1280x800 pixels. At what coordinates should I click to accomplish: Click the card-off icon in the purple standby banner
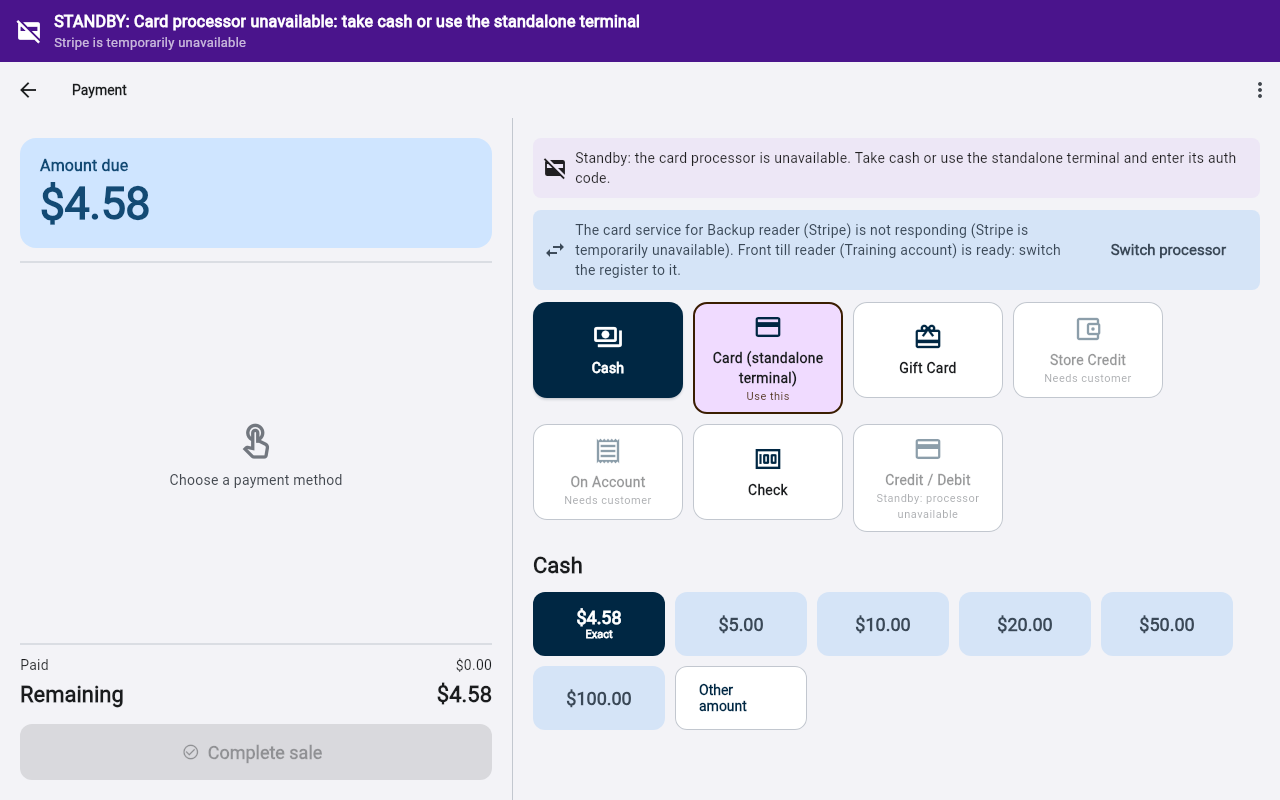point(29,31)
